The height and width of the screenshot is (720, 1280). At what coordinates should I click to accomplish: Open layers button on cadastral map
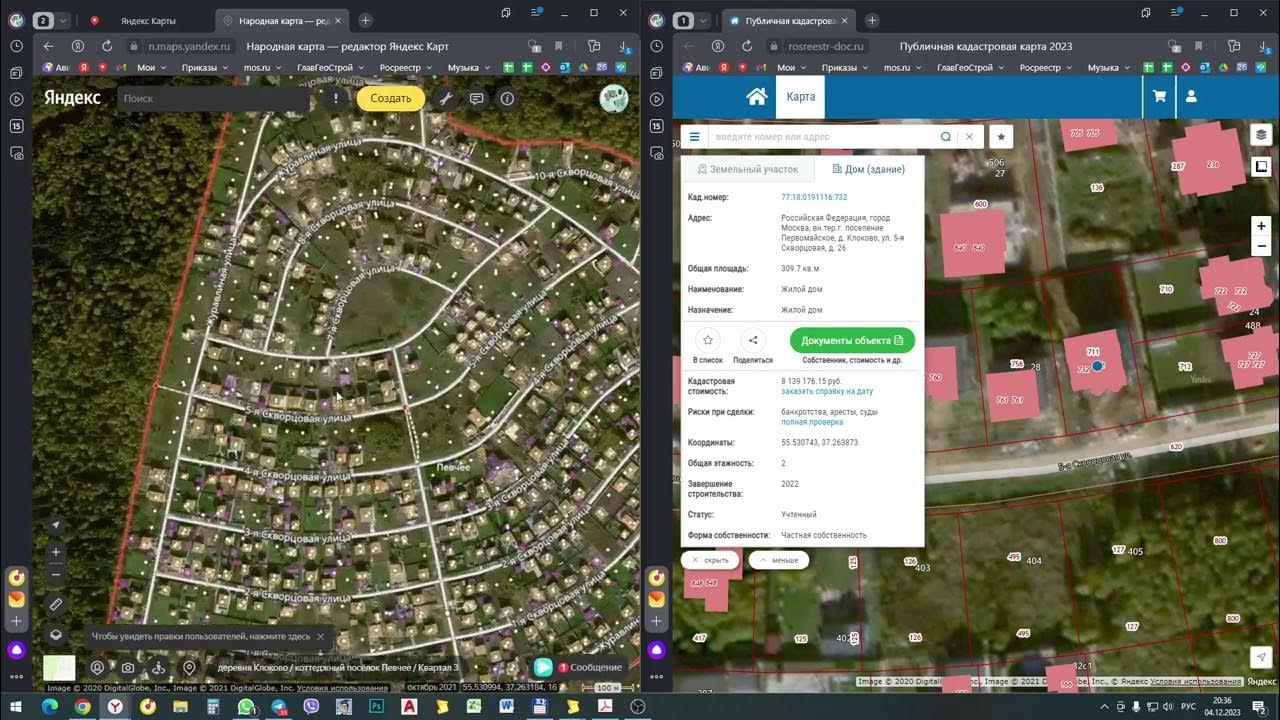[1261, 136]
